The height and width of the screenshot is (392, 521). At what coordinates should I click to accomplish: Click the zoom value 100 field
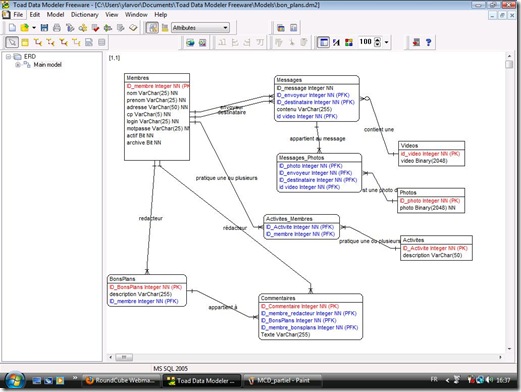[365, 42]
